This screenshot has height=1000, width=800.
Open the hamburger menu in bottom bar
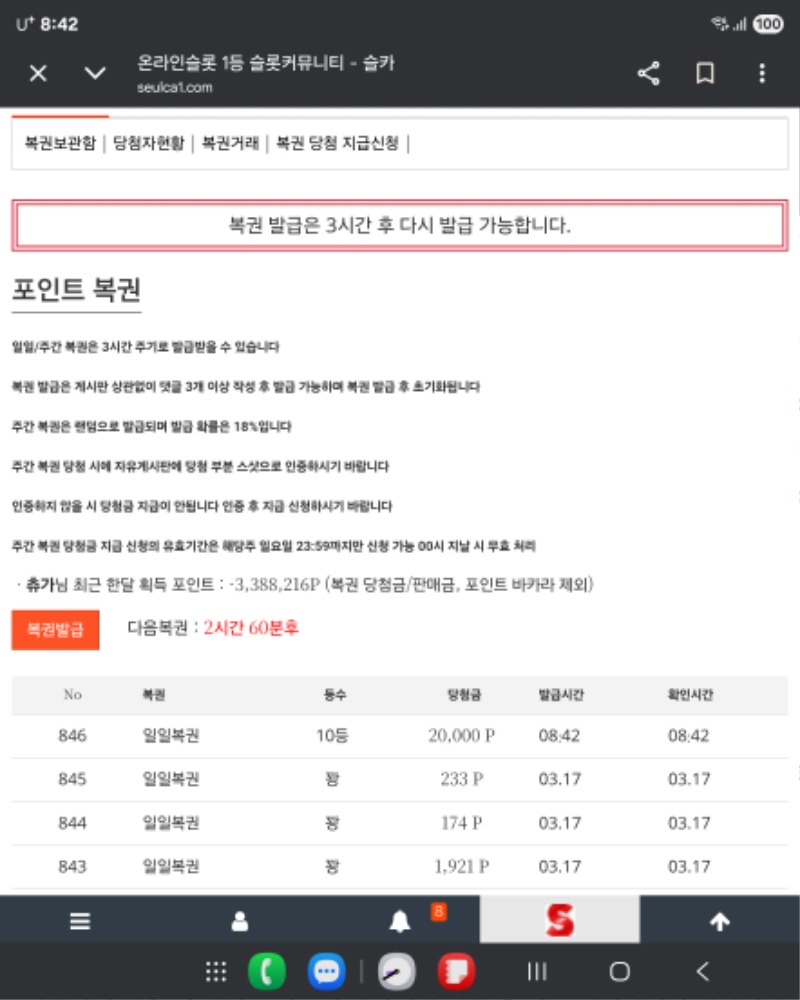[x=80, y=922]
